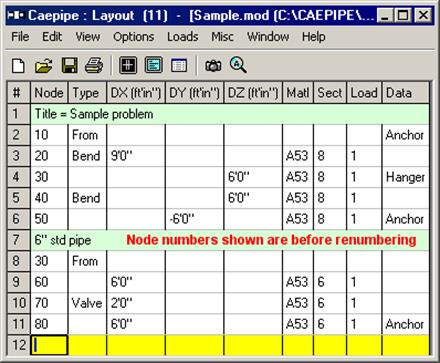This screenshot has height=363, width=440.
Task: Click the Matl column header
Action: 298,93
